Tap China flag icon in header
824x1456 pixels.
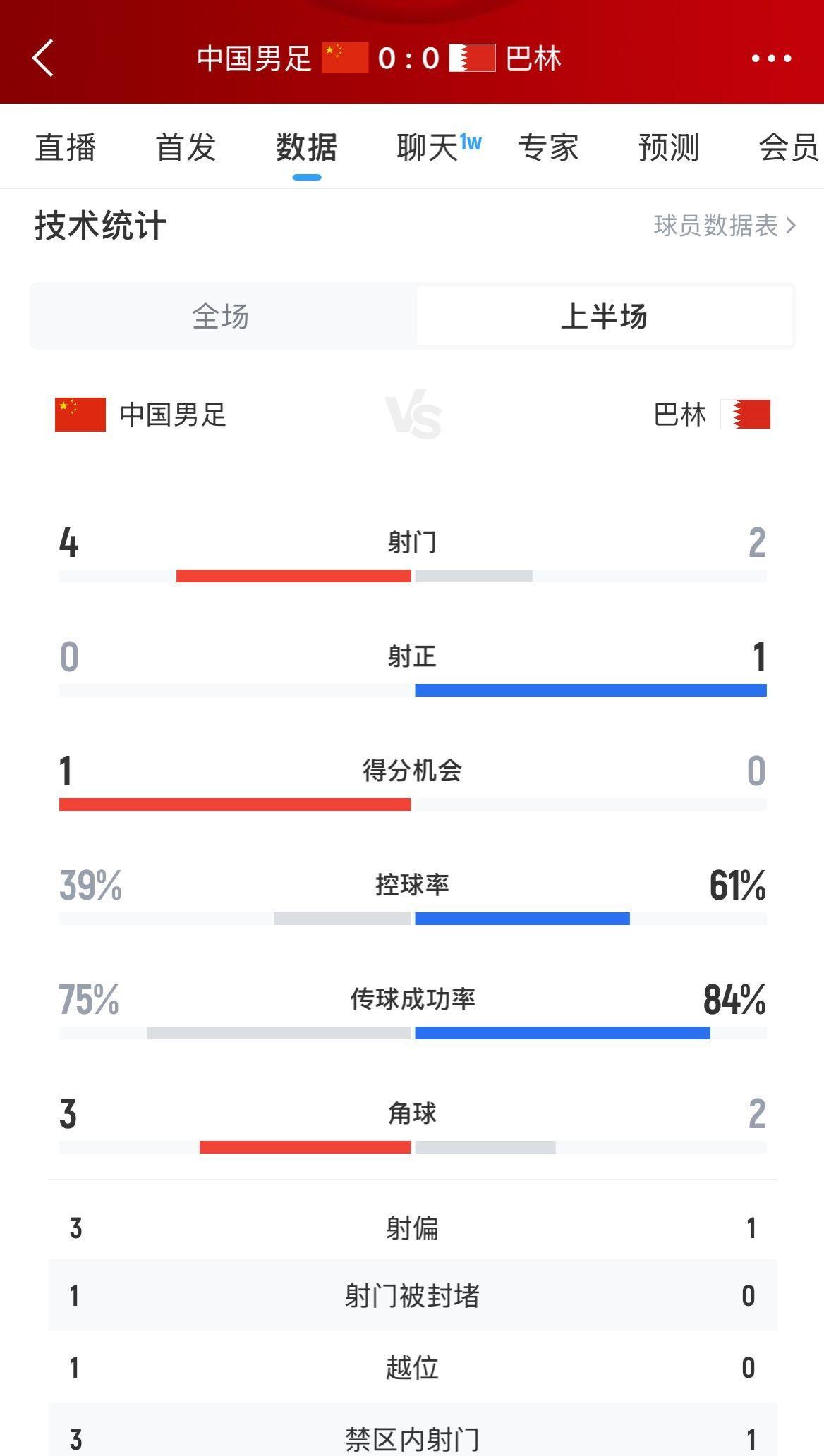point(345,58)
